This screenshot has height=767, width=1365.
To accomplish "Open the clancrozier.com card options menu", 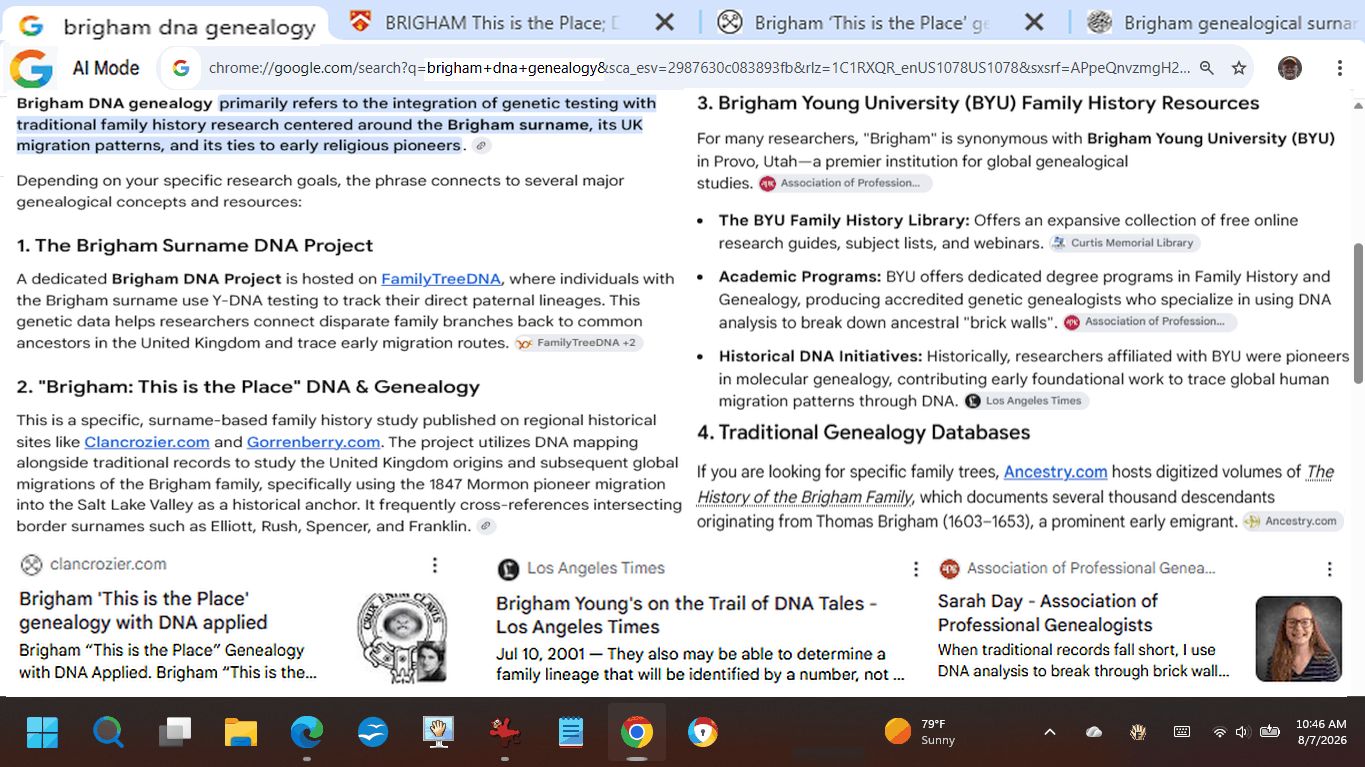I will coord(434,565).
